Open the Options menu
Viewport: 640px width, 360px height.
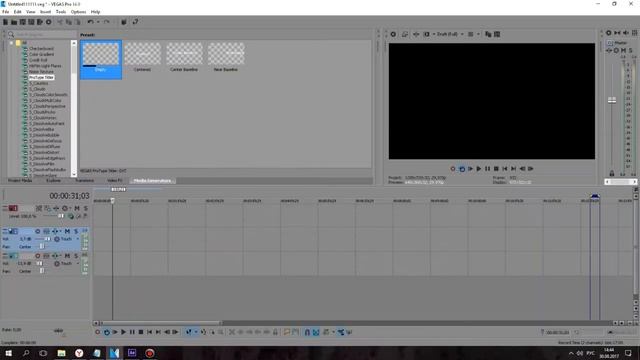point(78,12)
